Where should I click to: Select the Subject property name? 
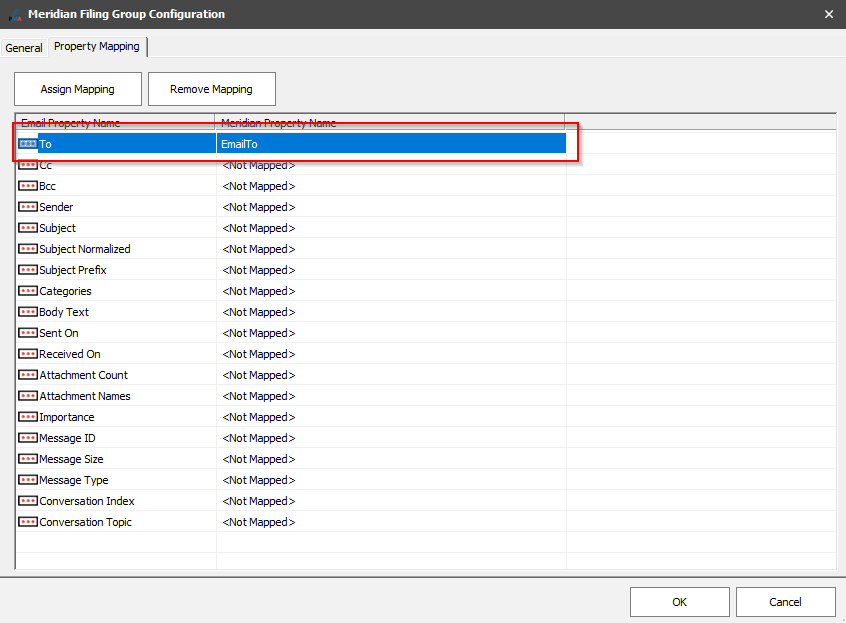(x=57, y=228)
